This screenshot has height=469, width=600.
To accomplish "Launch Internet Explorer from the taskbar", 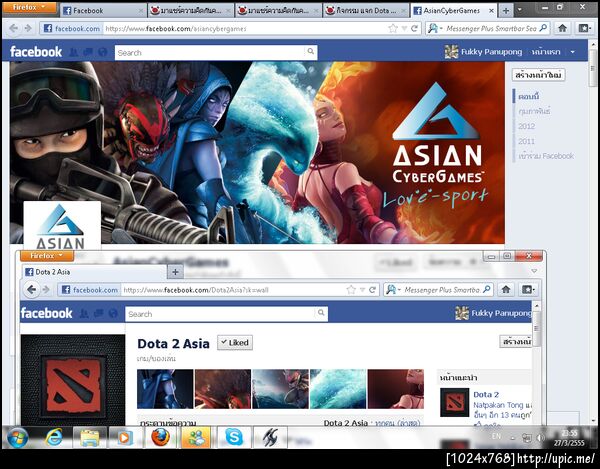I will coord(54,437).
